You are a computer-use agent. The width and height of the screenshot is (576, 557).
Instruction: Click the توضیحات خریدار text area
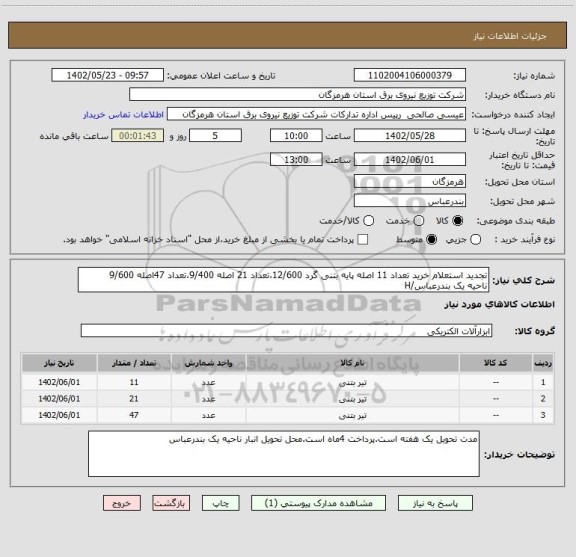284,454
